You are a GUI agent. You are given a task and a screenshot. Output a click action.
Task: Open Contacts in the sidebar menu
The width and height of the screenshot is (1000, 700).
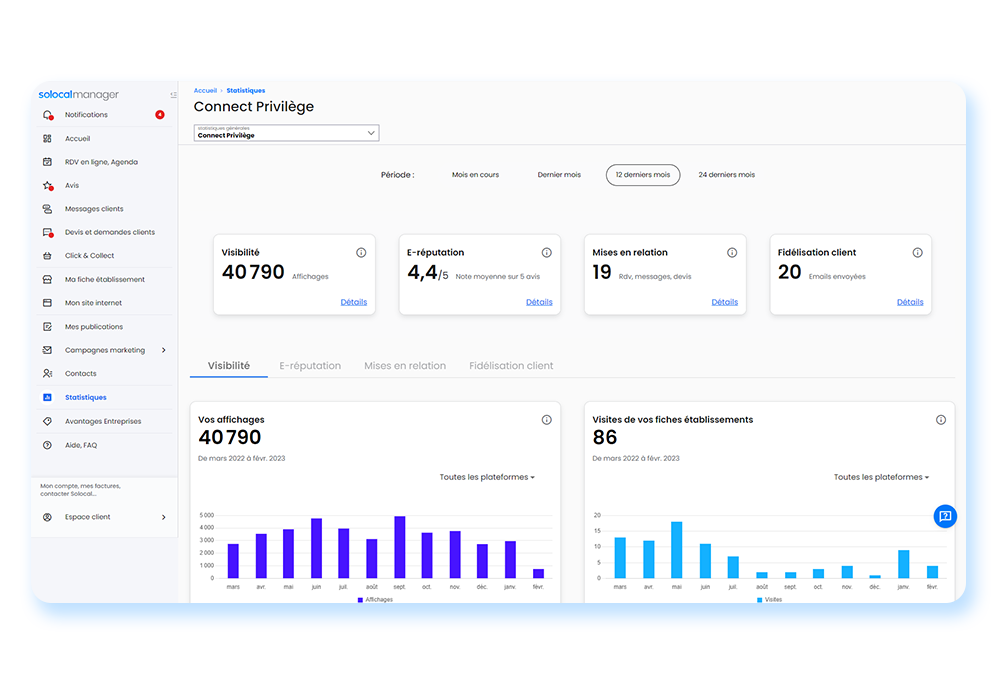point(80,374)
